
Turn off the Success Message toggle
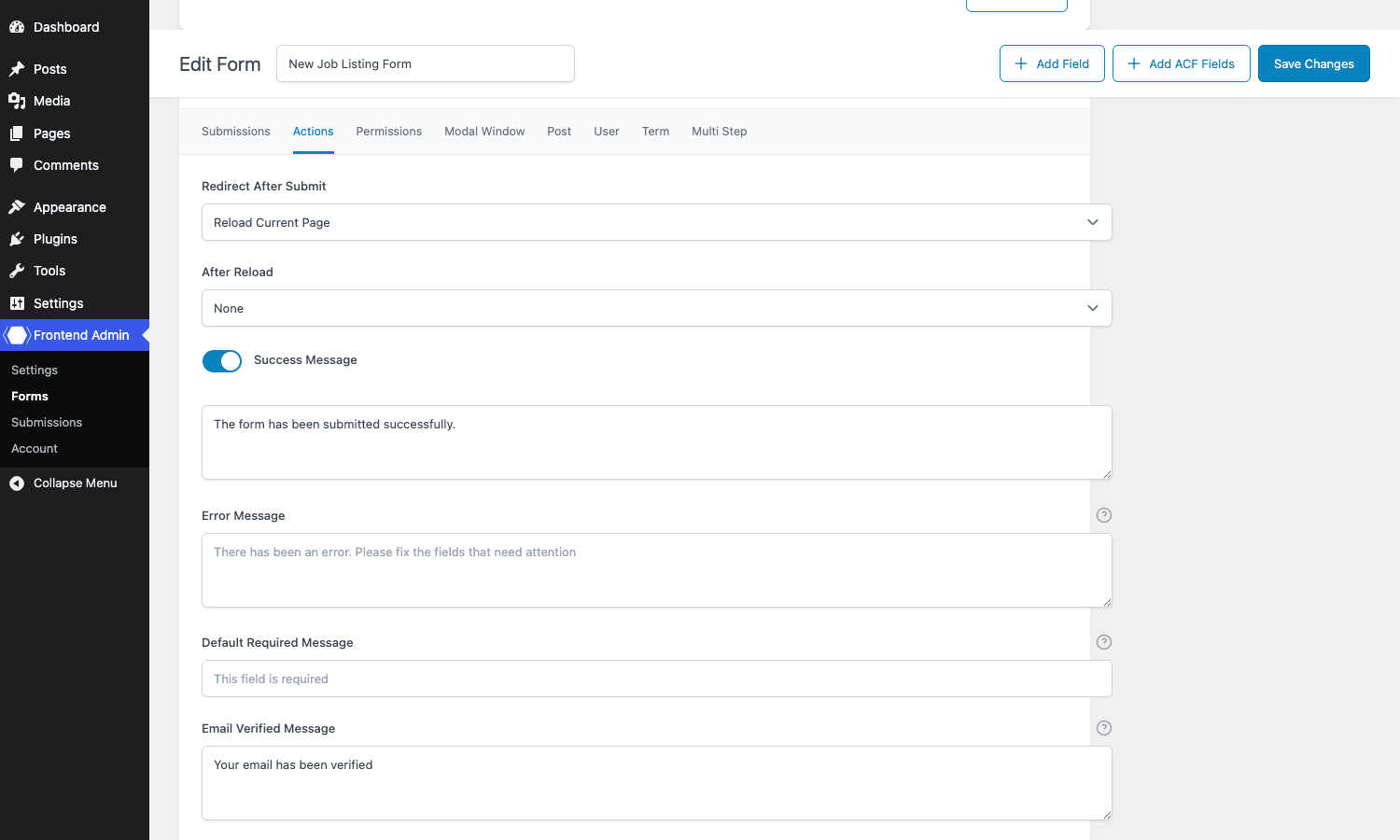[222, 361]
